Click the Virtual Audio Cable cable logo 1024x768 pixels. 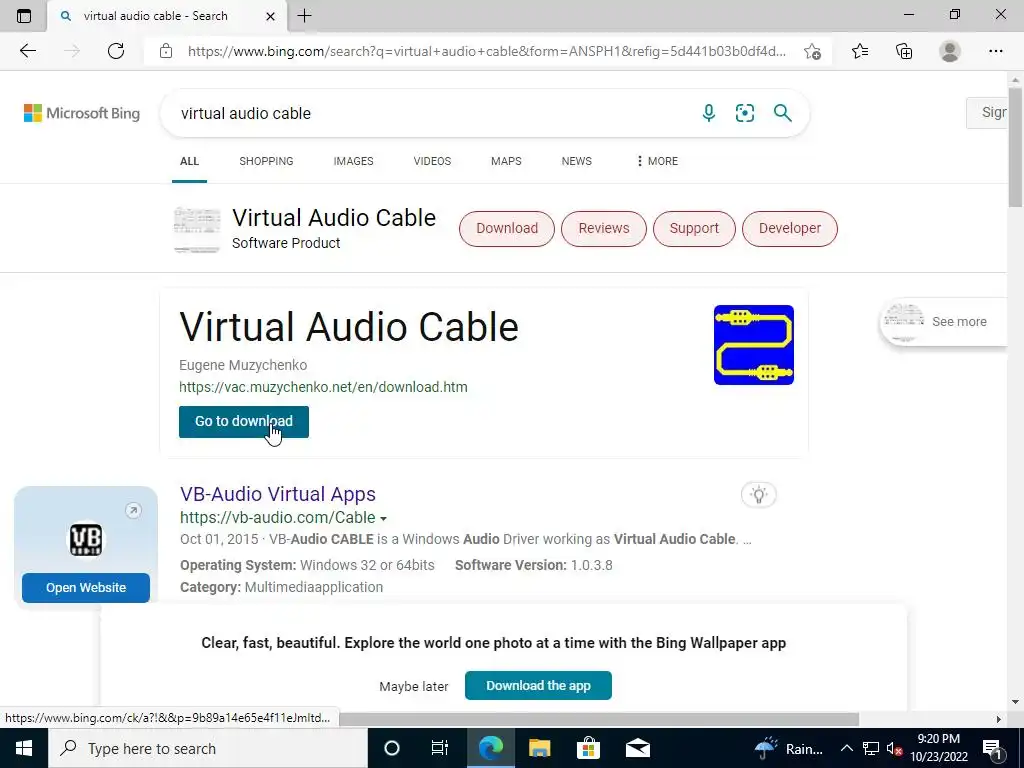pos(754,345)
